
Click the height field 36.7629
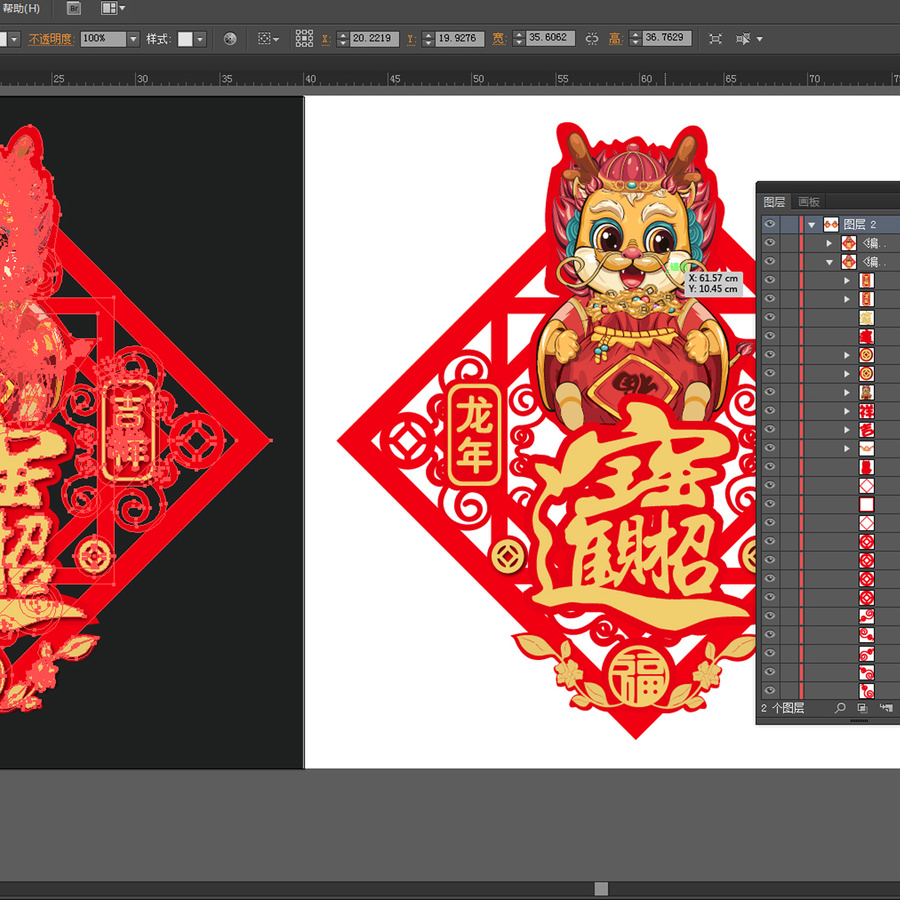[x=667, y=38]
